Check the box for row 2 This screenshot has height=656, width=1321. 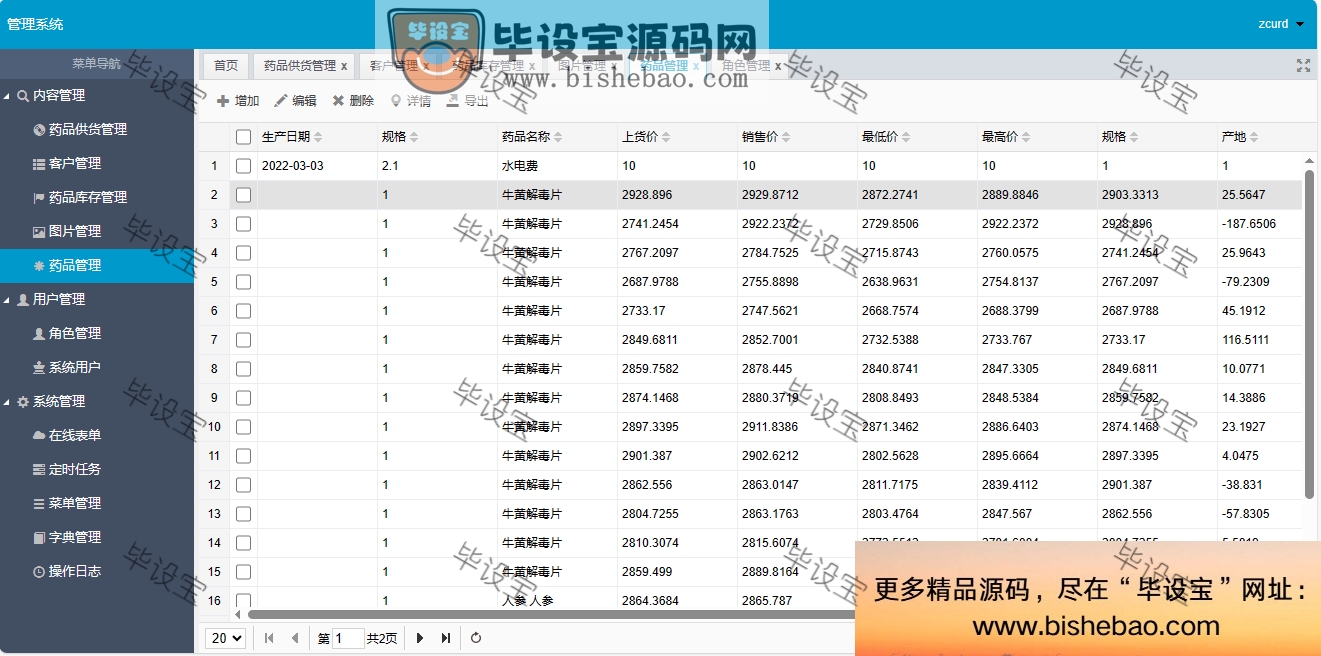243,195
